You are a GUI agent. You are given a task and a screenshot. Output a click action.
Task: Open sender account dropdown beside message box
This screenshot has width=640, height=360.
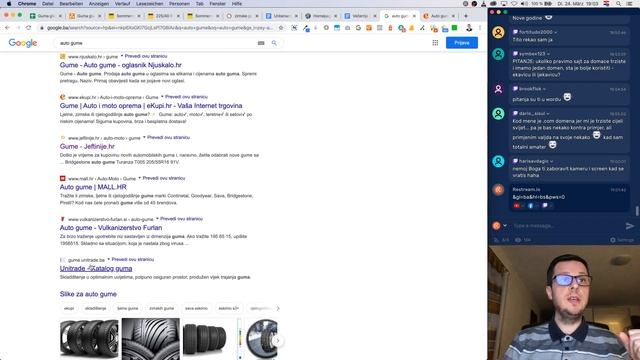click(x=505, y=226)
